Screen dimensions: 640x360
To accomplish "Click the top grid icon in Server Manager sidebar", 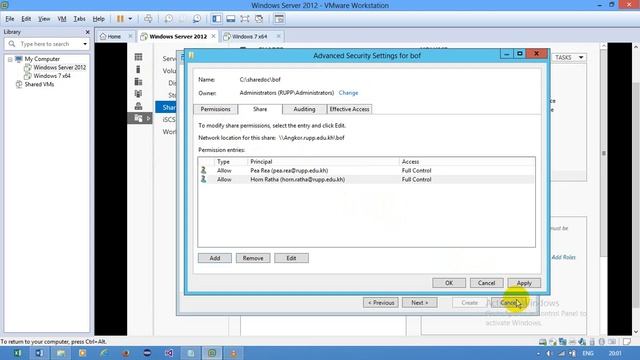I will 138,57.
